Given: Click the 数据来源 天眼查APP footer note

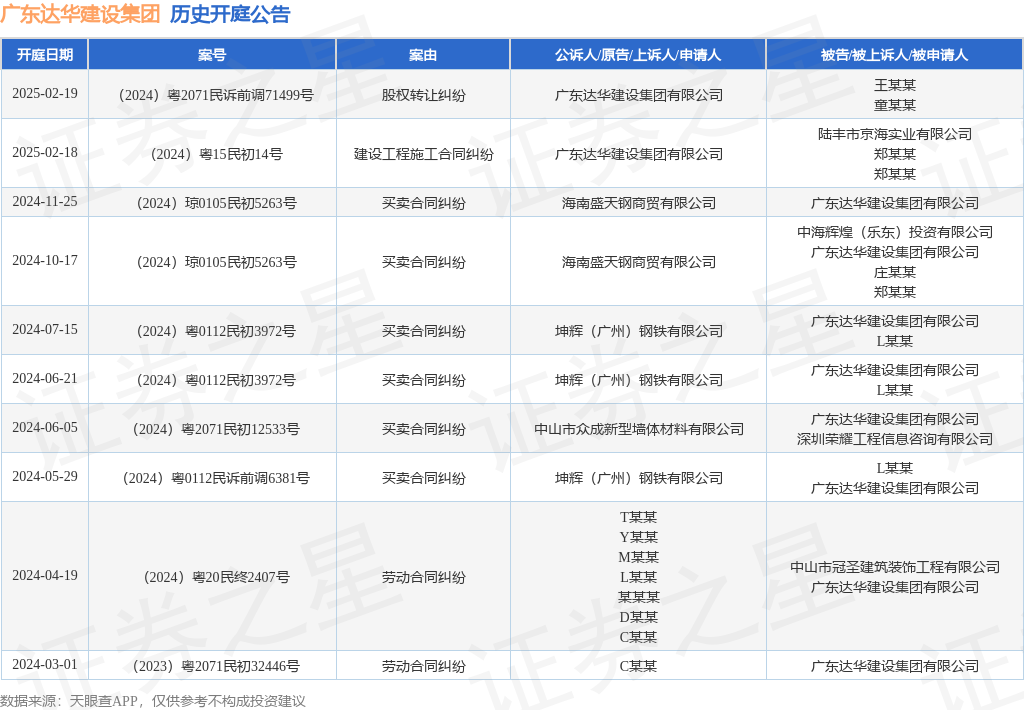Looking at the screenshot, I should pyautogui.click(x=153, y=701).
